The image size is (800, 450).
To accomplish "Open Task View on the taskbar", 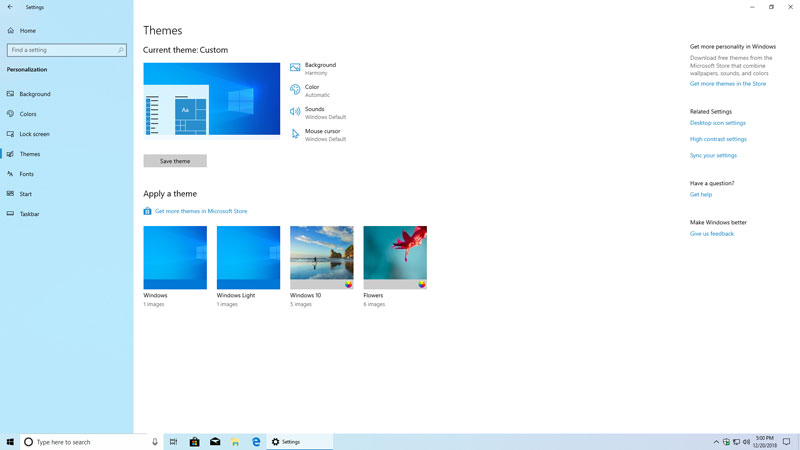I will 173,441.
